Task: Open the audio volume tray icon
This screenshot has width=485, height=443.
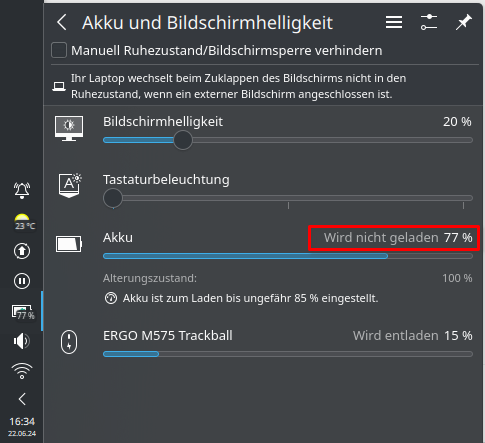Action: pyautogui.click(x=22, y=341)
